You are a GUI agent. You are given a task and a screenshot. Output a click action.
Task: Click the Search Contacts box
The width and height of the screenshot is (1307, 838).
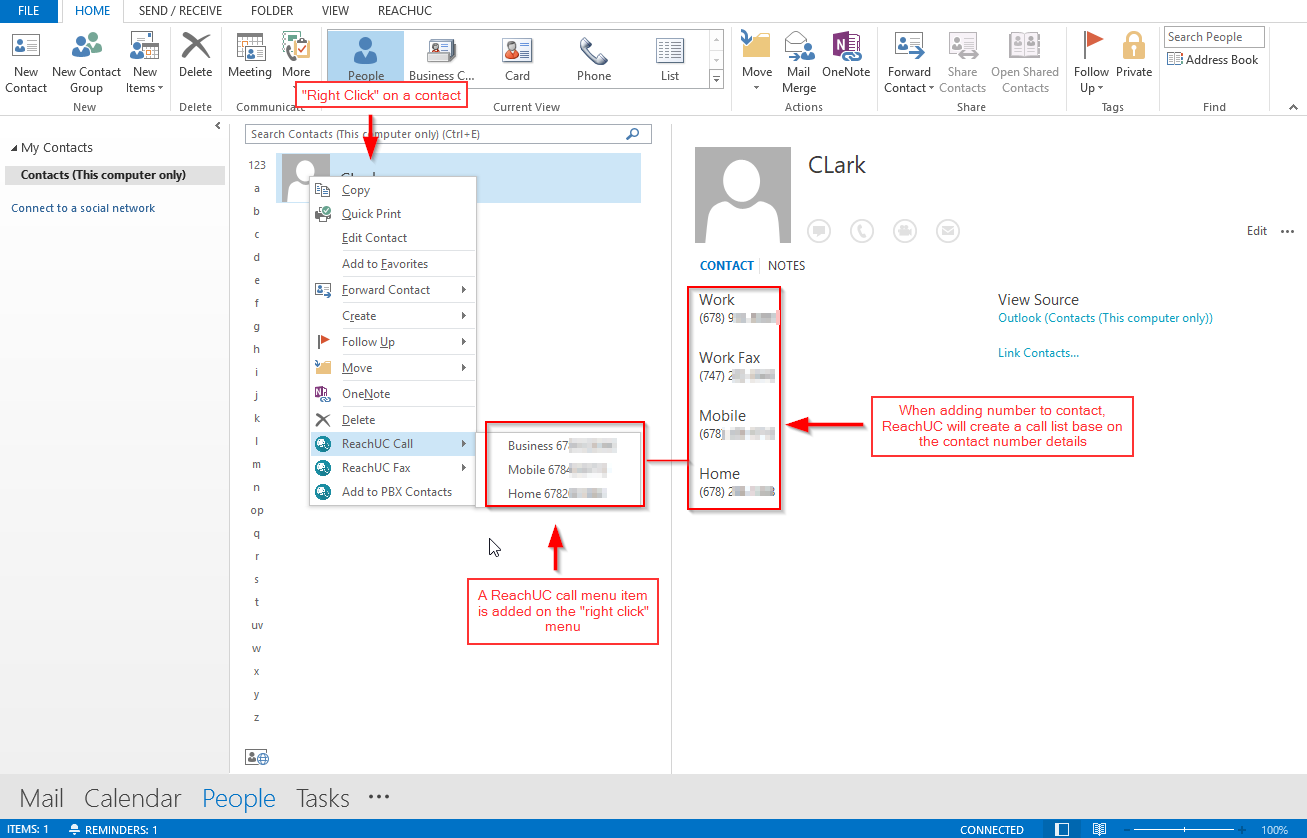point(448,134)
